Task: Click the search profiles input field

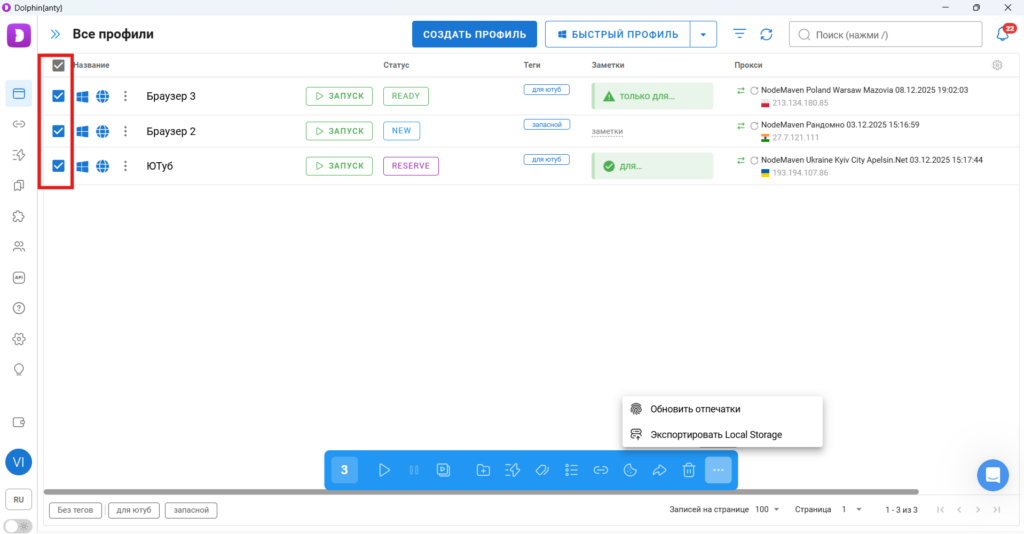Action: (x=890, y=35)
